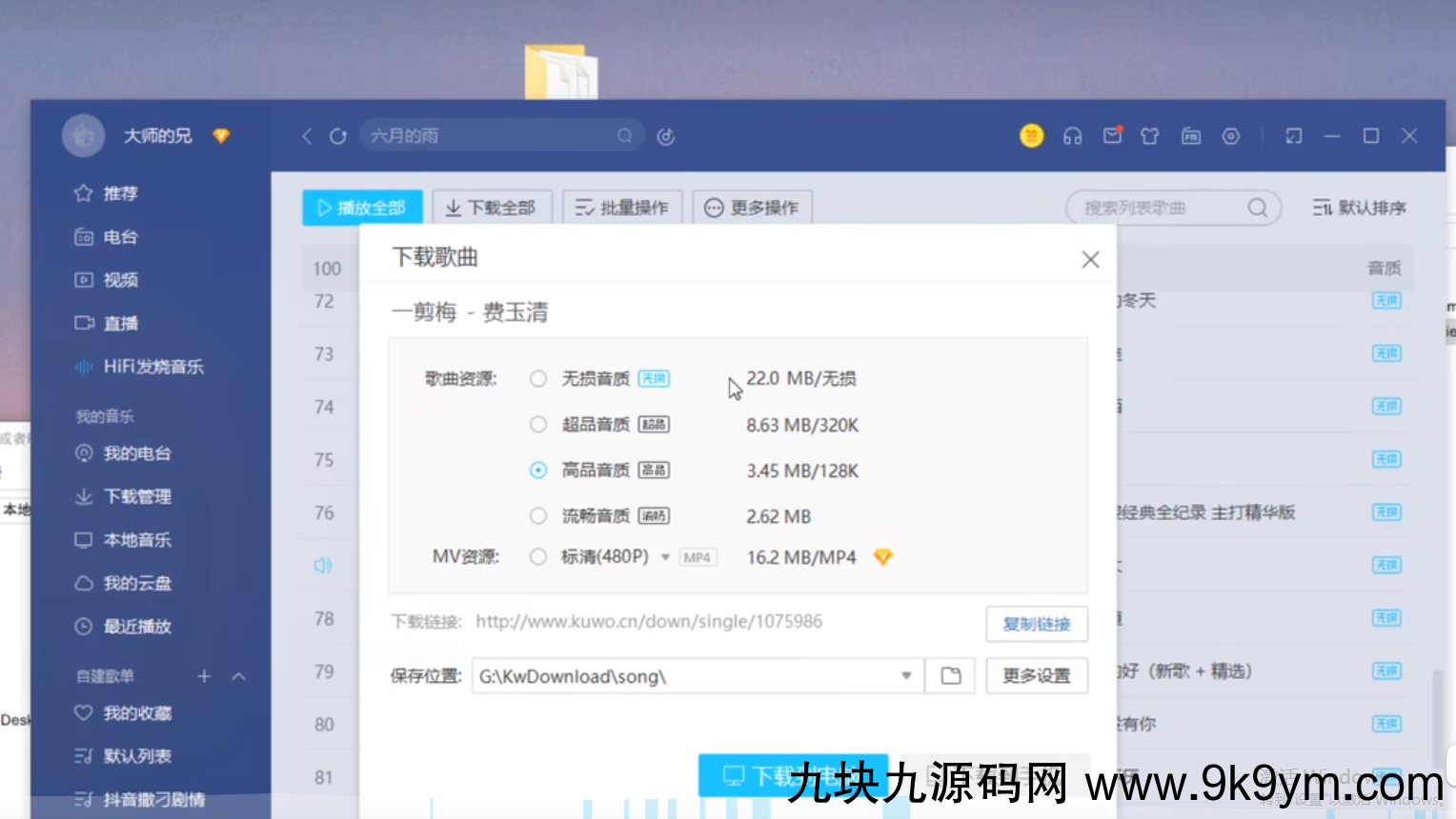
Task: Click the refresh icon beside search bar
Action: 338,136
